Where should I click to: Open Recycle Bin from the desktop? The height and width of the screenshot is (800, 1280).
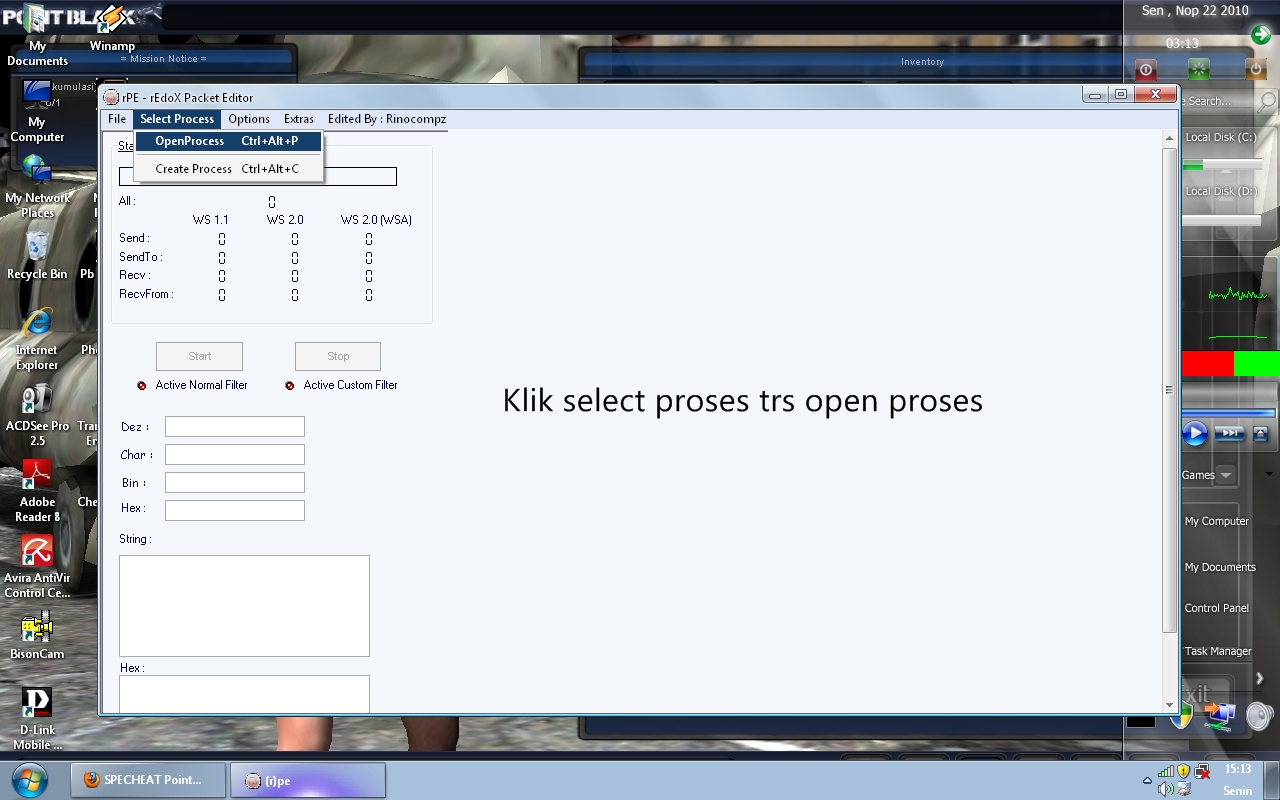[35, 248]
